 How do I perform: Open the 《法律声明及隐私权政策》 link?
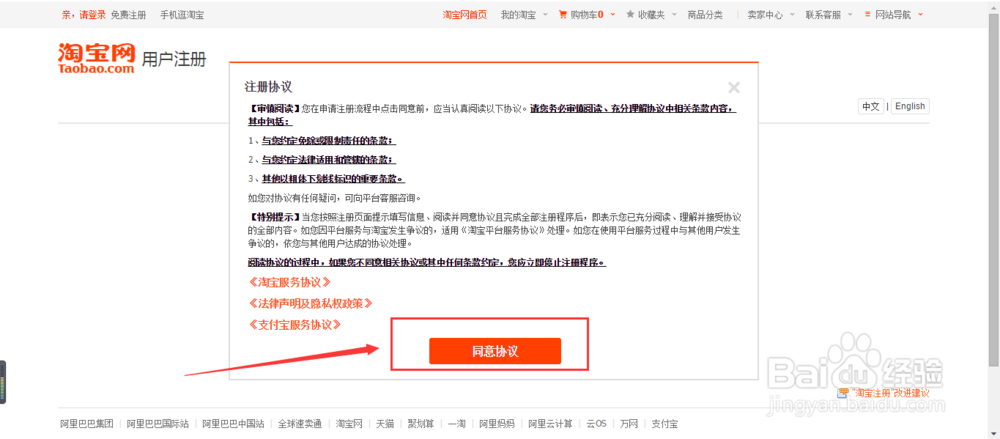(x=310, y=303)
